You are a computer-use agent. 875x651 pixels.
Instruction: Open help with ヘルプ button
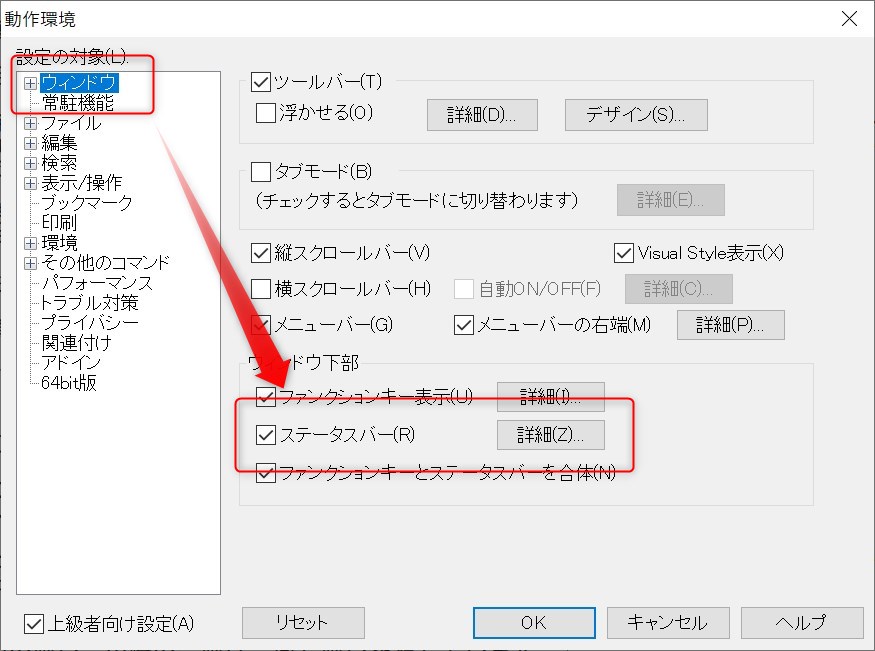[x=802, y=623]
